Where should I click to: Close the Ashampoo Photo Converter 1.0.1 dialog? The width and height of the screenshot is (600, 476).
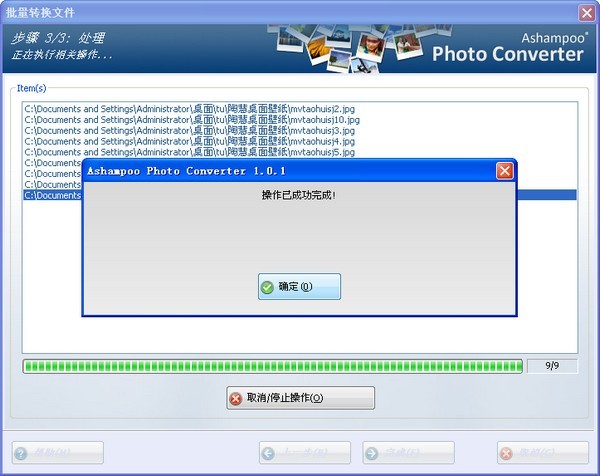pos(505,171)
